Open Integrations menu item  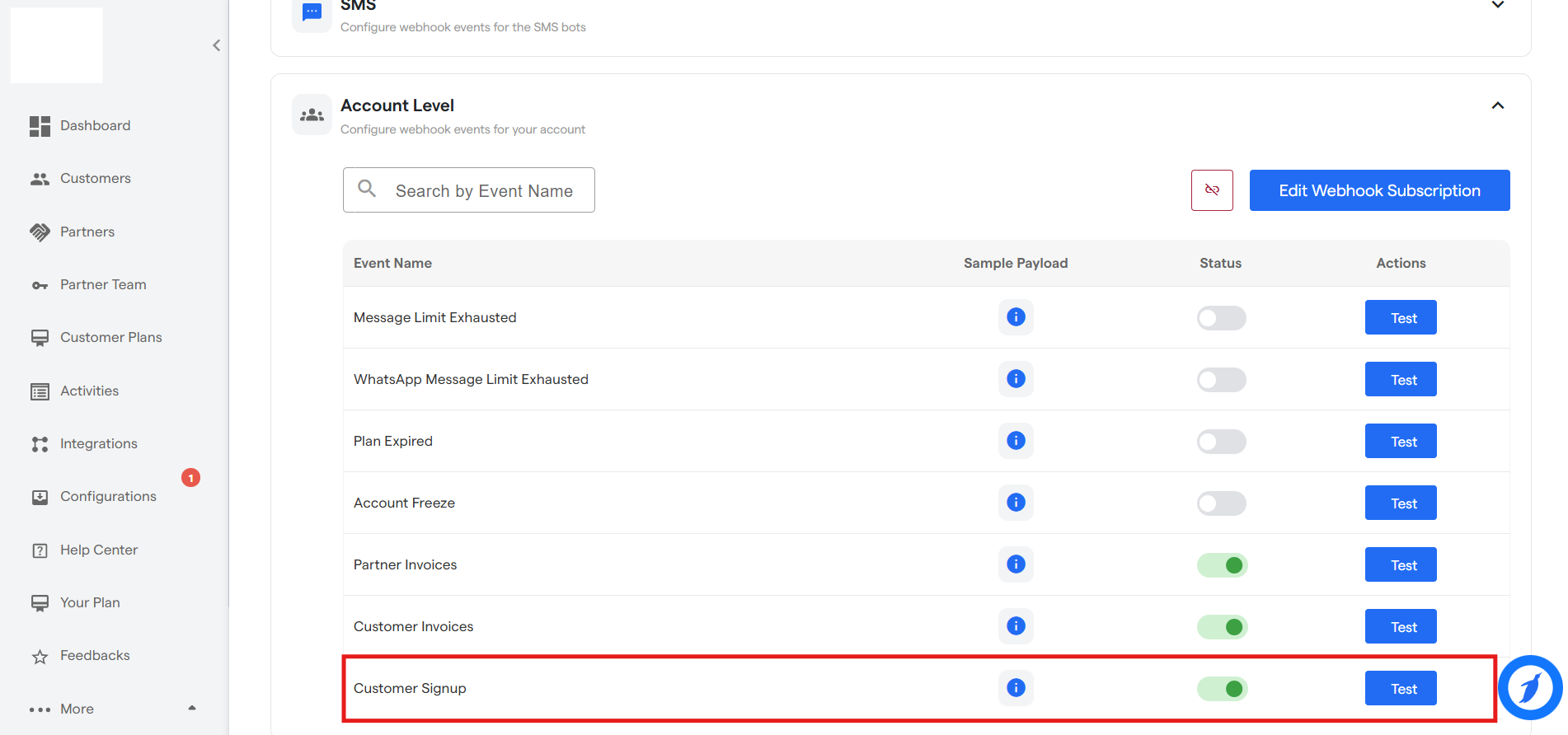[99, 444]
